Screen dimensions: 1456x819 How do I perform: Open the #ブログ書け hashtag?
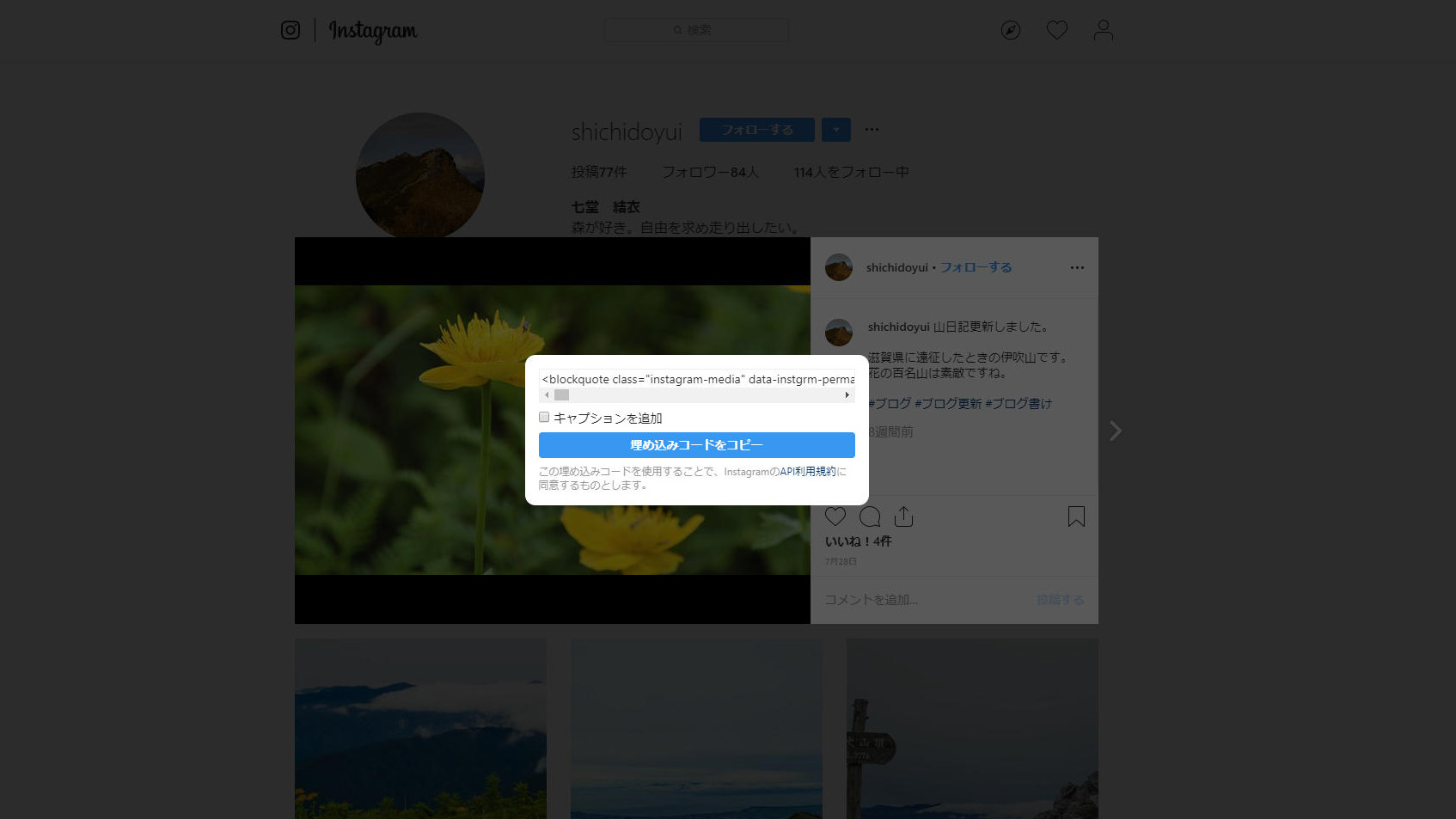pyautogui.click(x=1019, y=403)
